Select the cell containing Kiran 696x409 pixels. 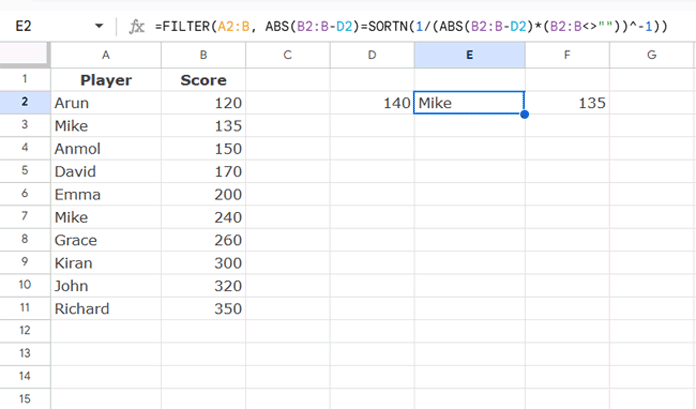pos(106,263)
